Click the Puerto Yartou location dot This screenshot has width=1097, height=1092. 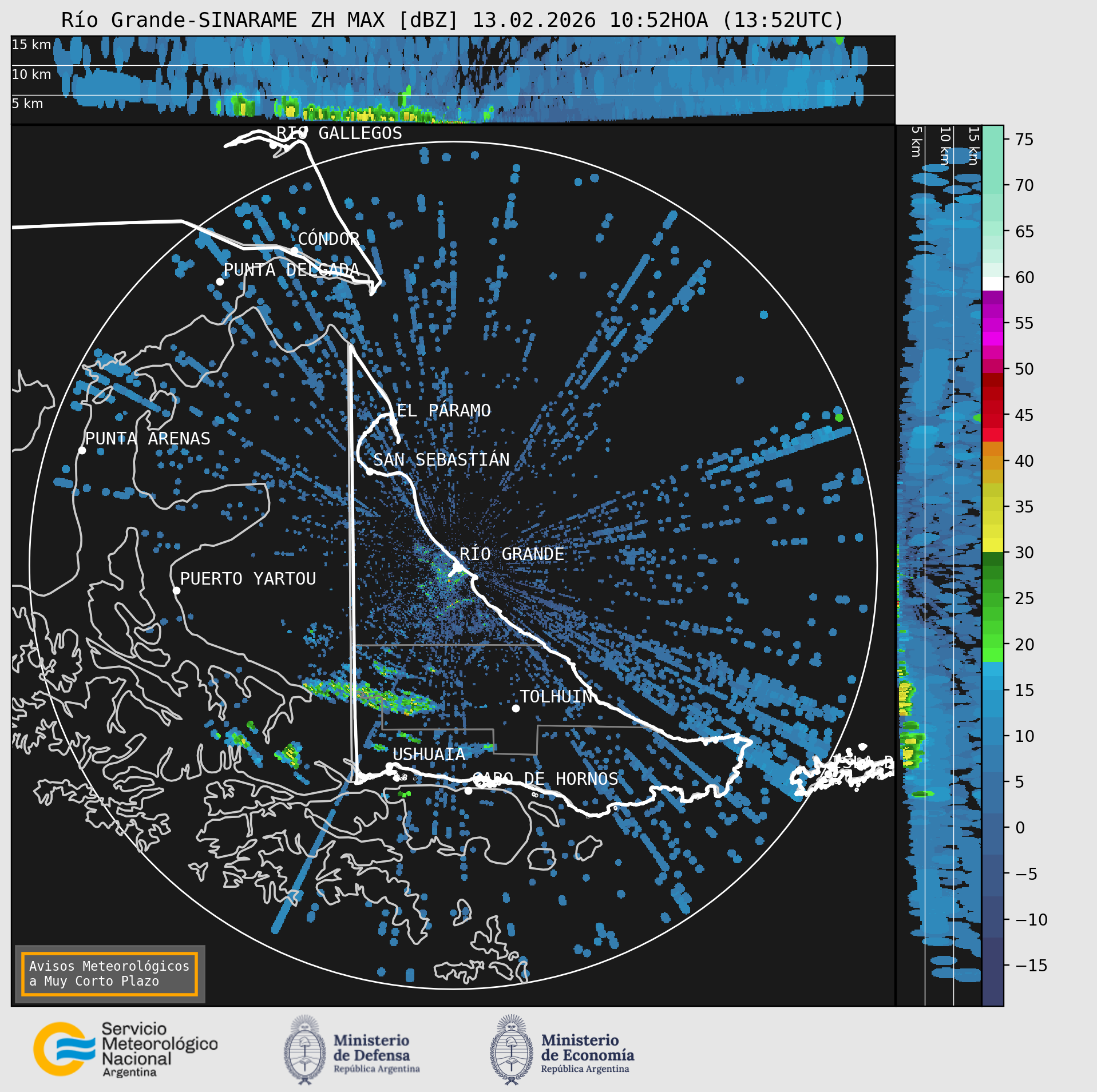tap(176, 591)
